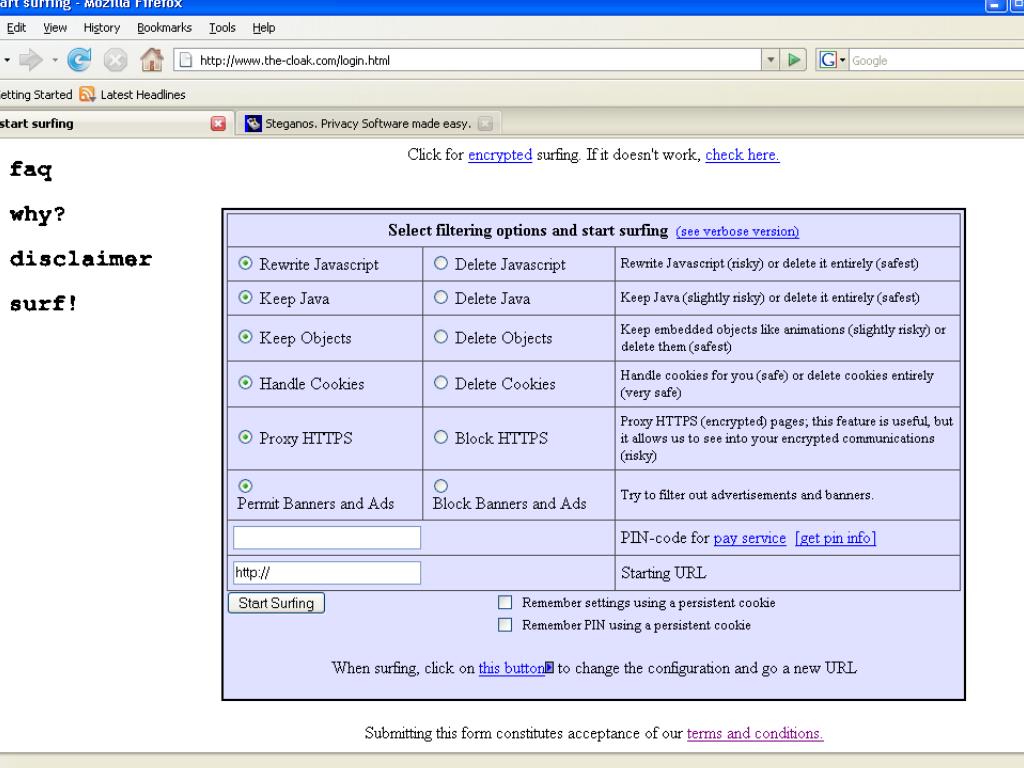Click the Steganos tab favicon

tap(253, 123)
